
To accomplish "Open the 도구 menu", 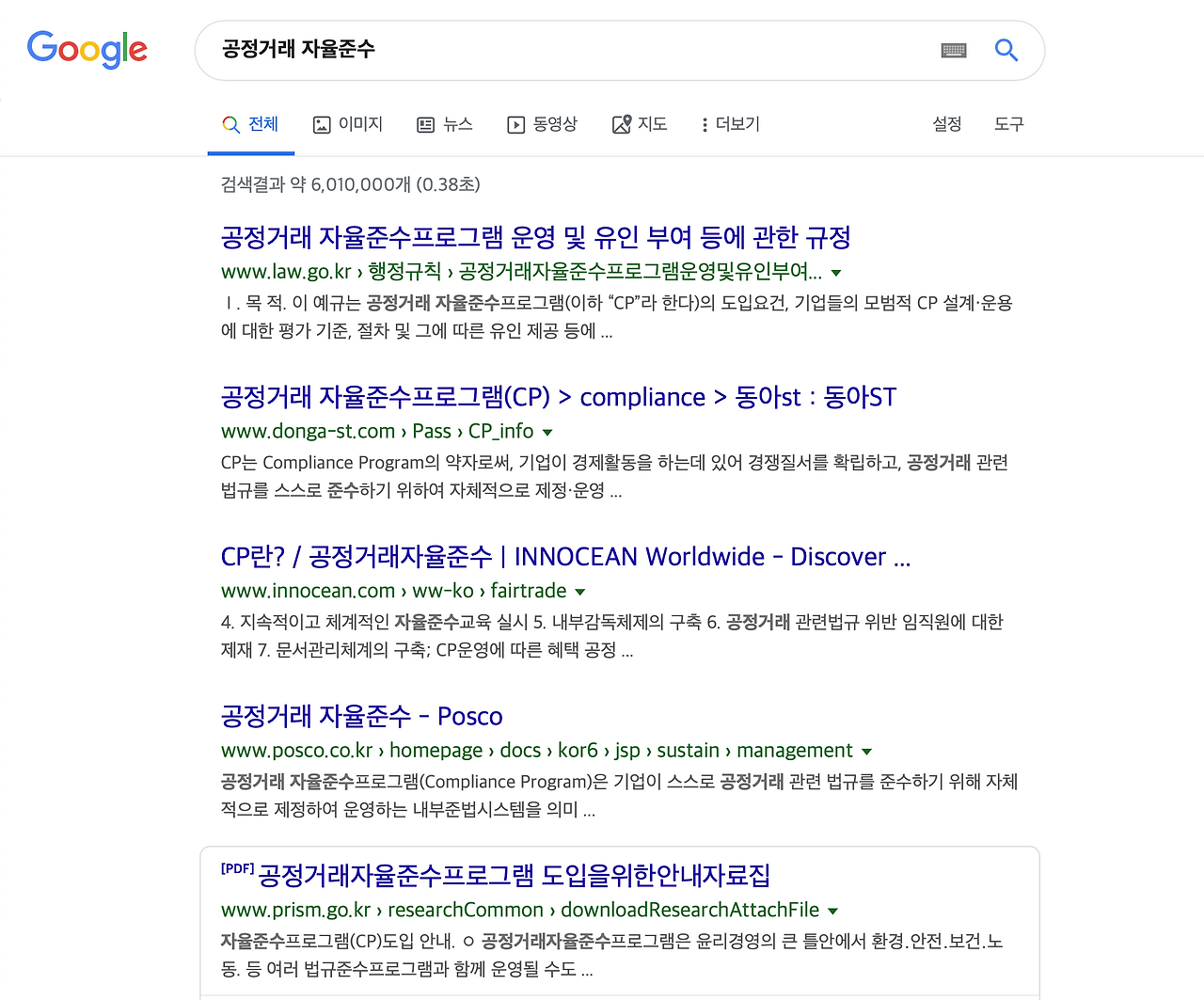I will tap(1007, 123).
